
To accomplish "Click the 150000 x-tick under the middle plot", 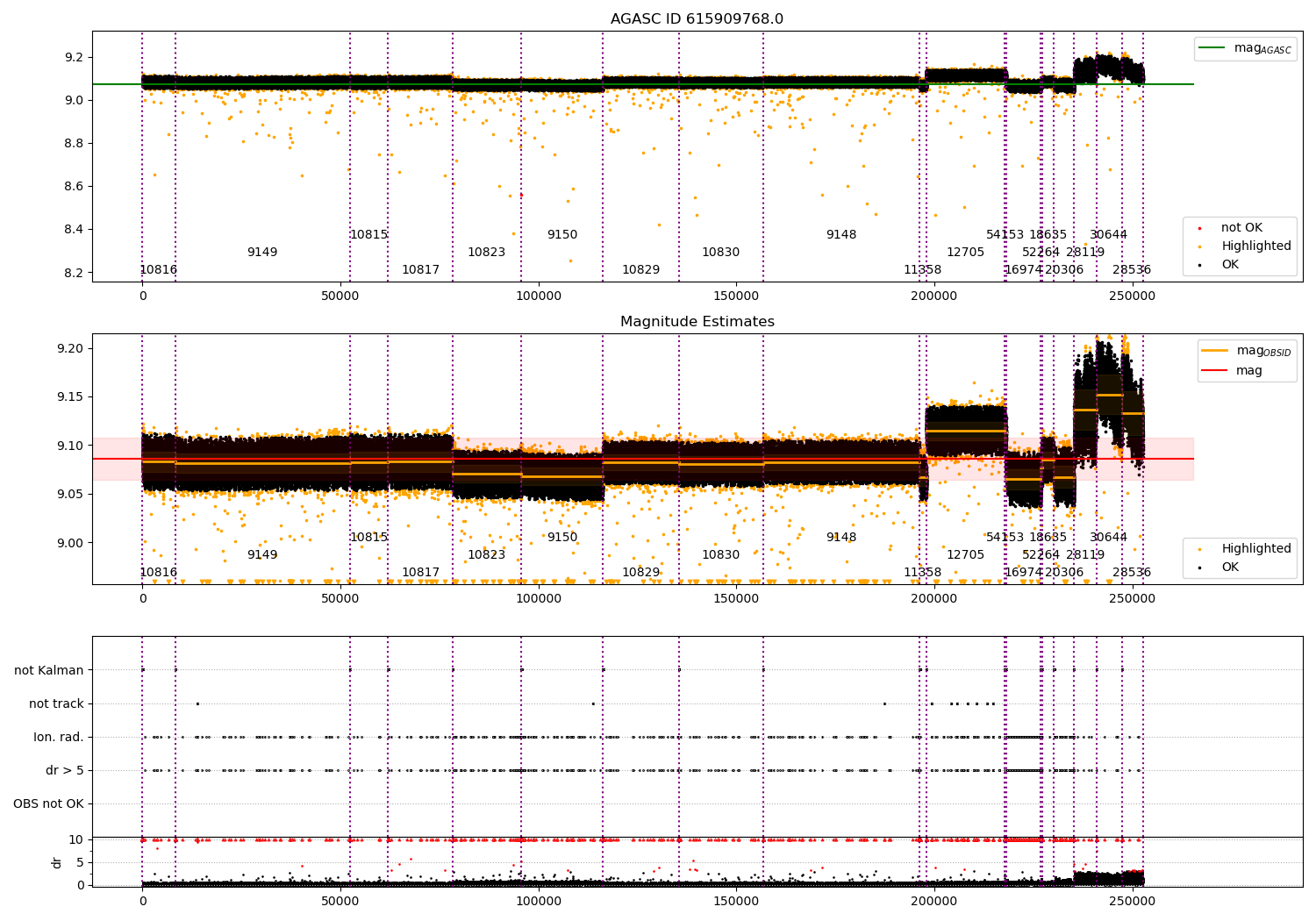I will click(736, 599).
